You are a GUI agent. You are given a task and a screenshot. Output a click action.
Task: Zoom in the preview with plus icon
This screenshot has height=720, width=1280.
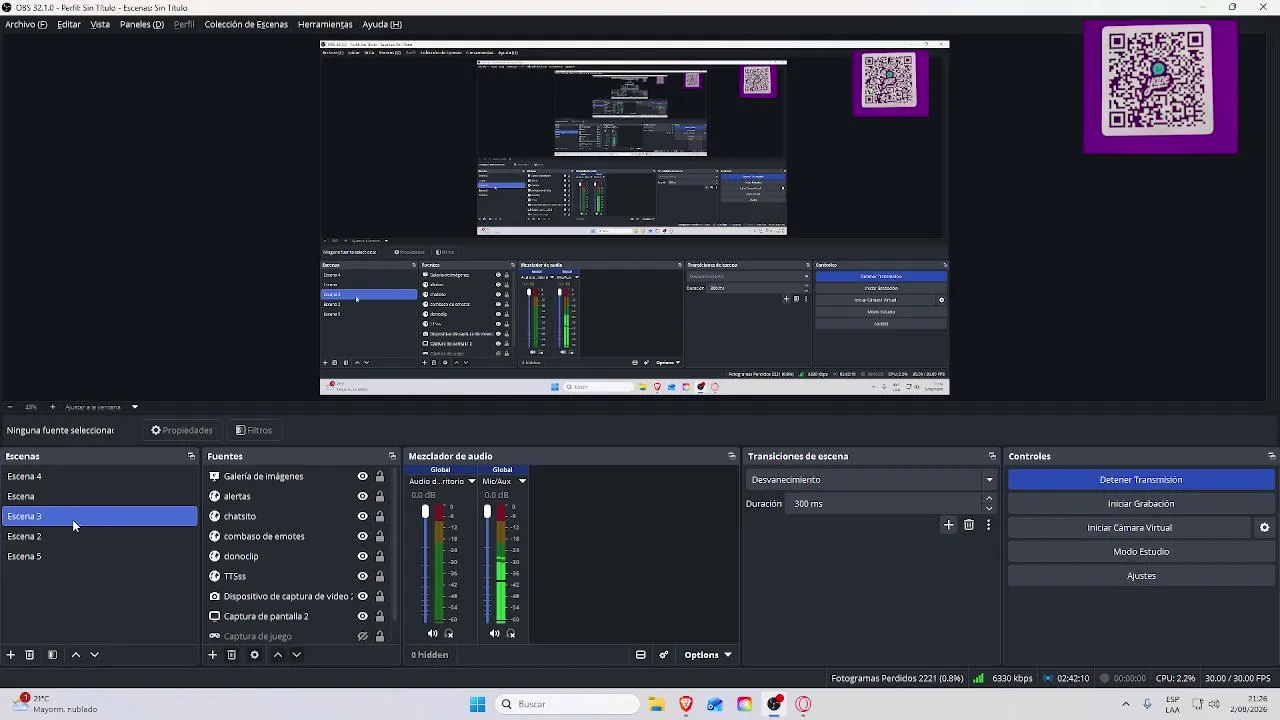tap(53, 407)
